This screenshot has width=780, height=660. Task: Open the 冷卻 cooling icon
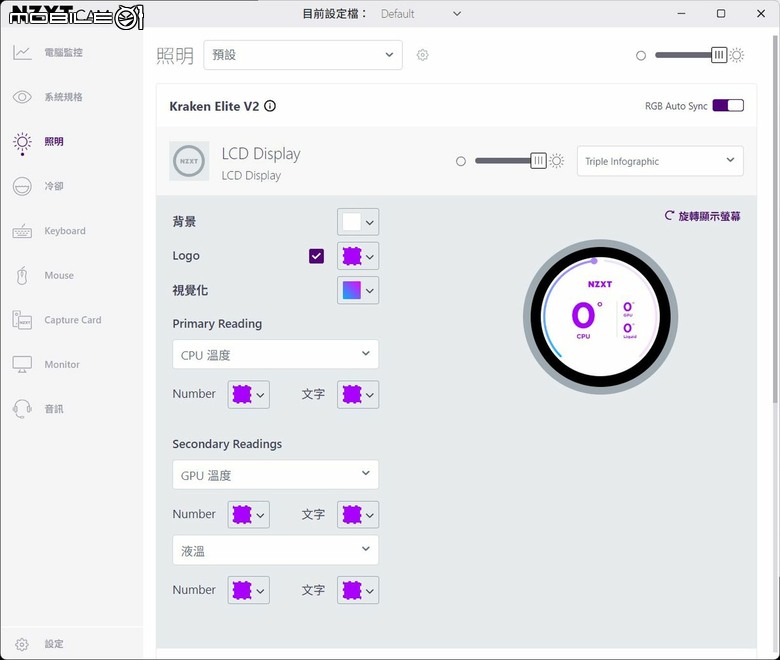click(22, 187)
